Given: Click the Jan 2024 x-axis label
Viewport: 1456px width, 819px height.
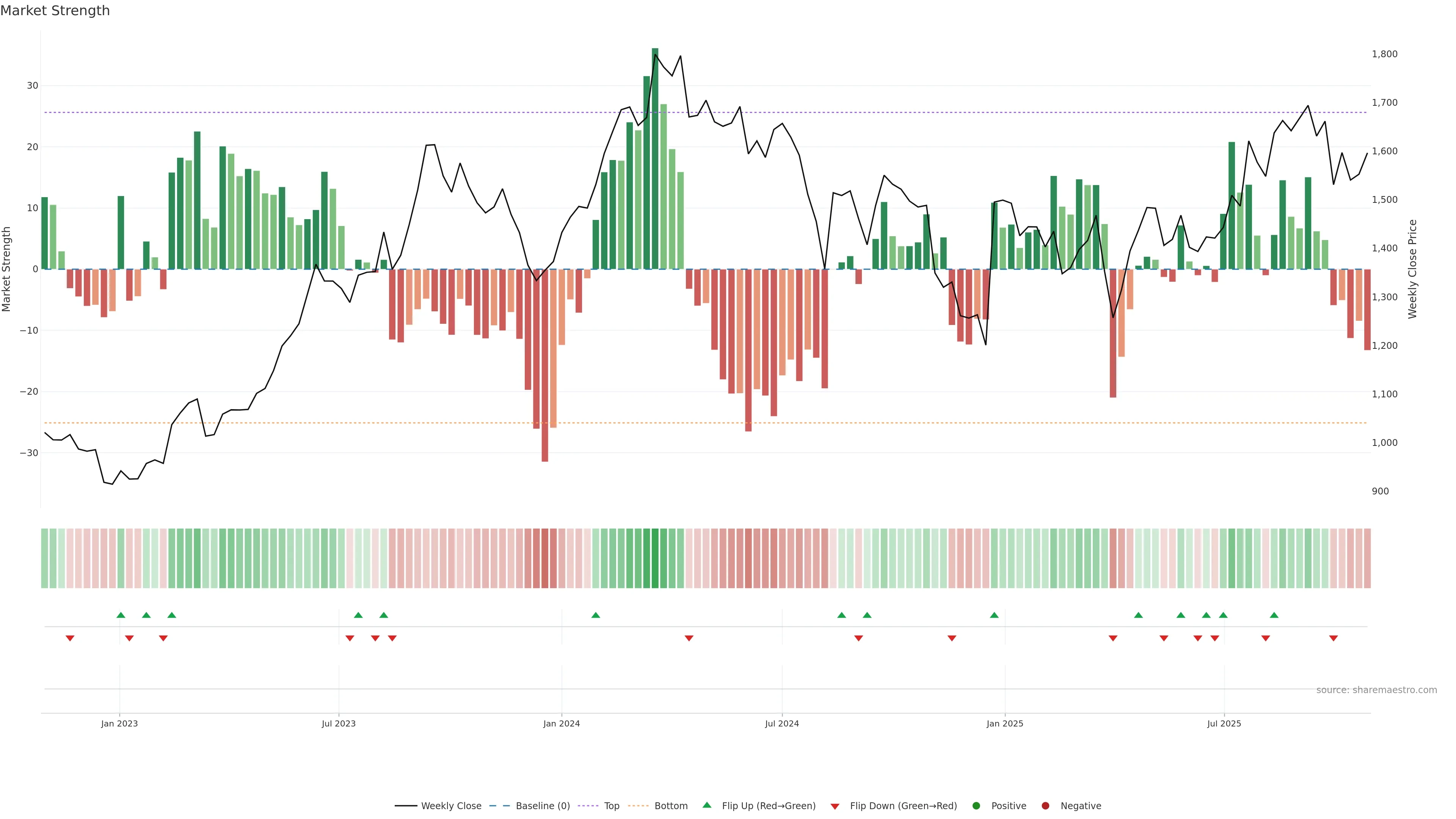Looking at the screenshot, I should (x=561, y=723).
